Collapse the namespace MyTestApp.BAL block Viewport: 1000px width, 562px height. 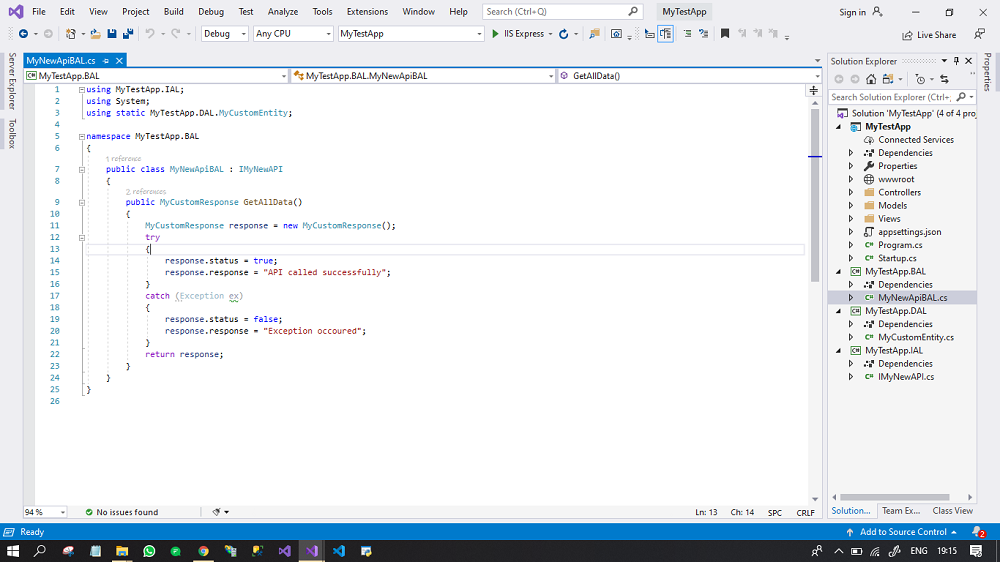point(82,136)
